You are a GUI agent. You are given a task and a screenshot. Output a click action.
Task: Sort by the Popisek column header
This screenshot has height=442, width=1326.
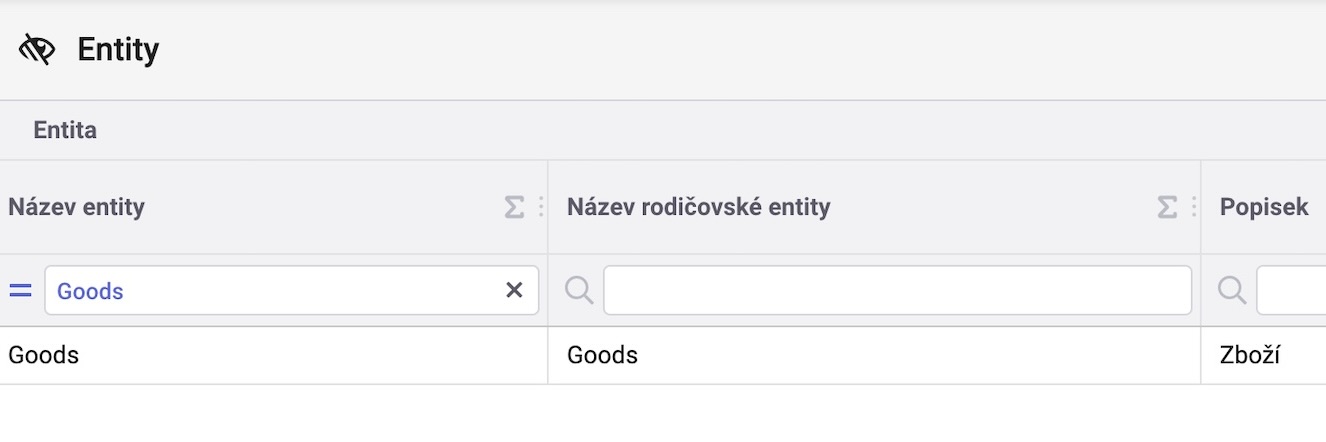click(1264, 207)
